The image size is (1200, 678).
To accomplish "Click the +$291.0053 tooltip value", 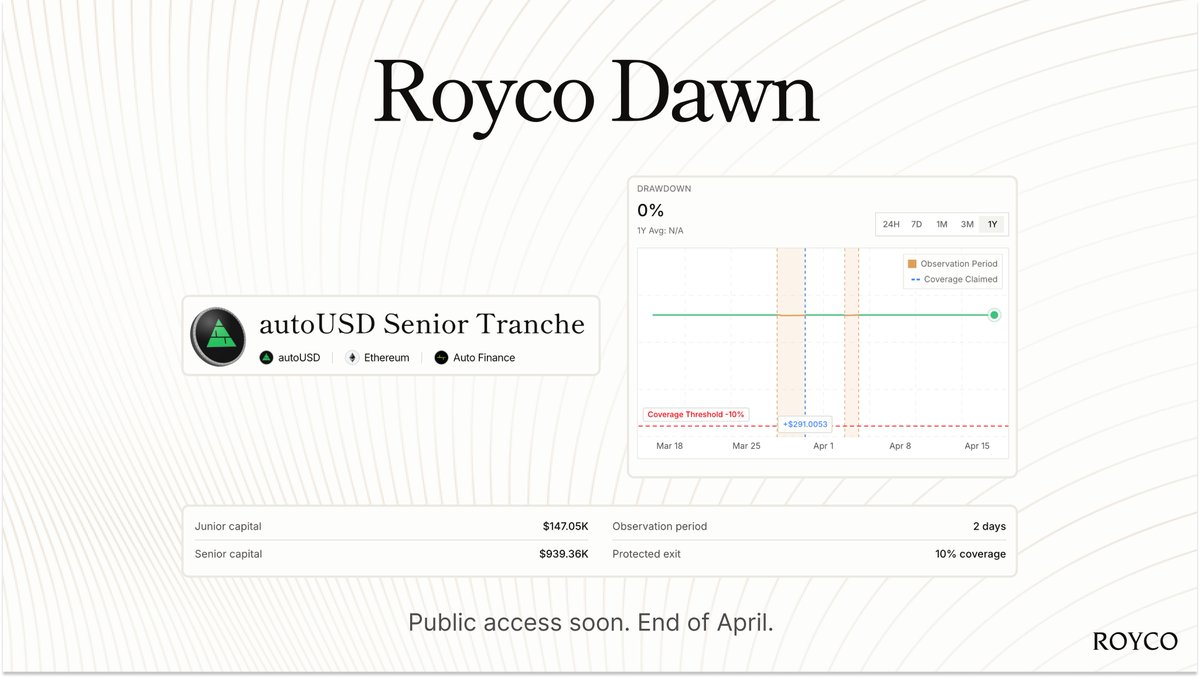I will (x=805, y=424).
